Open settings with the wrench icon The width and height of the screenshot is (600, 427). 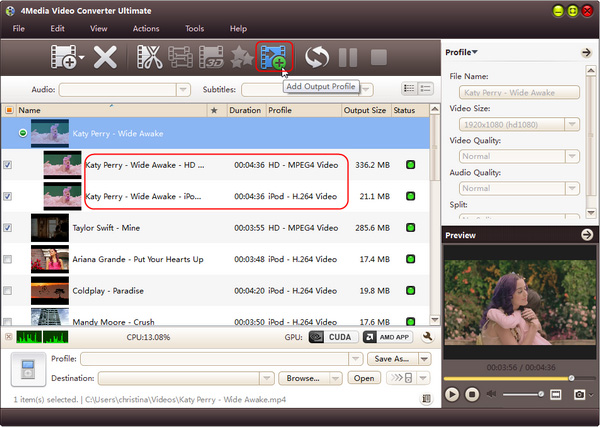[427, 337]
